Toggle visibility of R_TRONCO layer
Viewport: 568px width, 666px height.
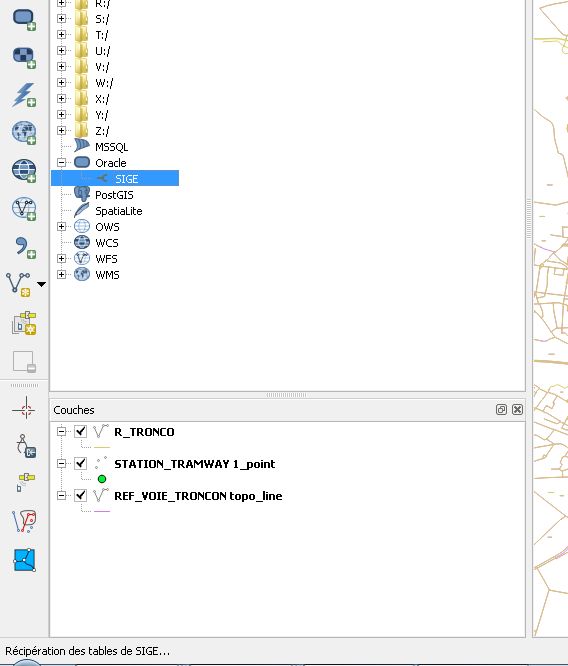click(80, 432)
